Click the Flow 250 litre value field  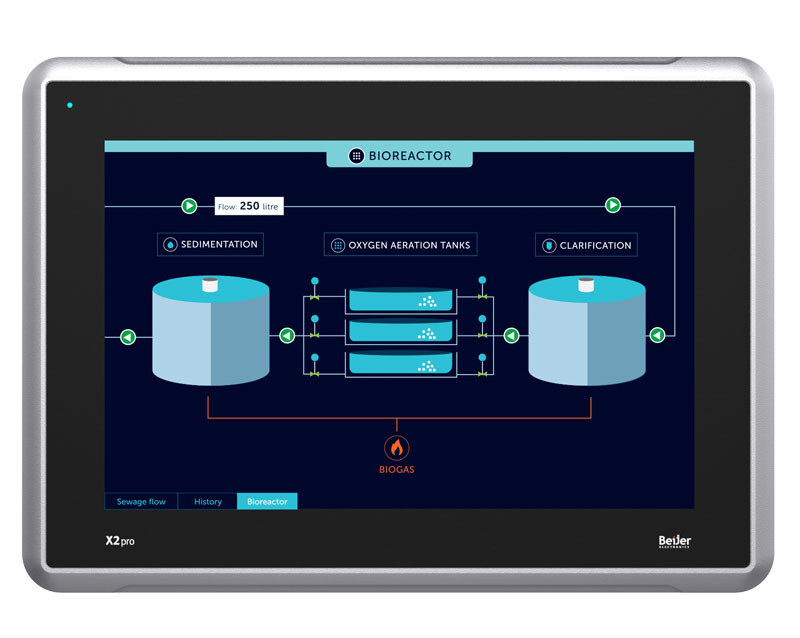coord(248,206)
